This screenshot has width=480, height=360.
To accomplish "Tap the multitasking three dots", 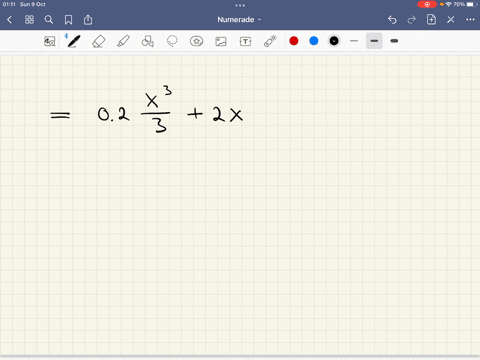I will [240, 5].
